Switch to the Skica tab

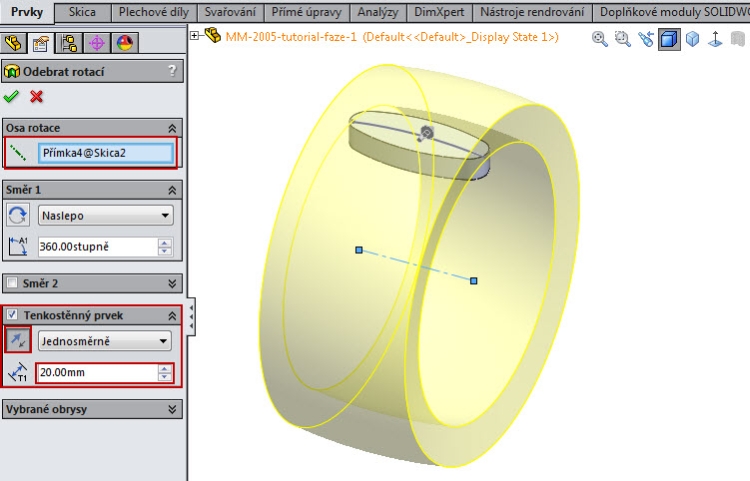pyautogui.click(x=82, y=12)
